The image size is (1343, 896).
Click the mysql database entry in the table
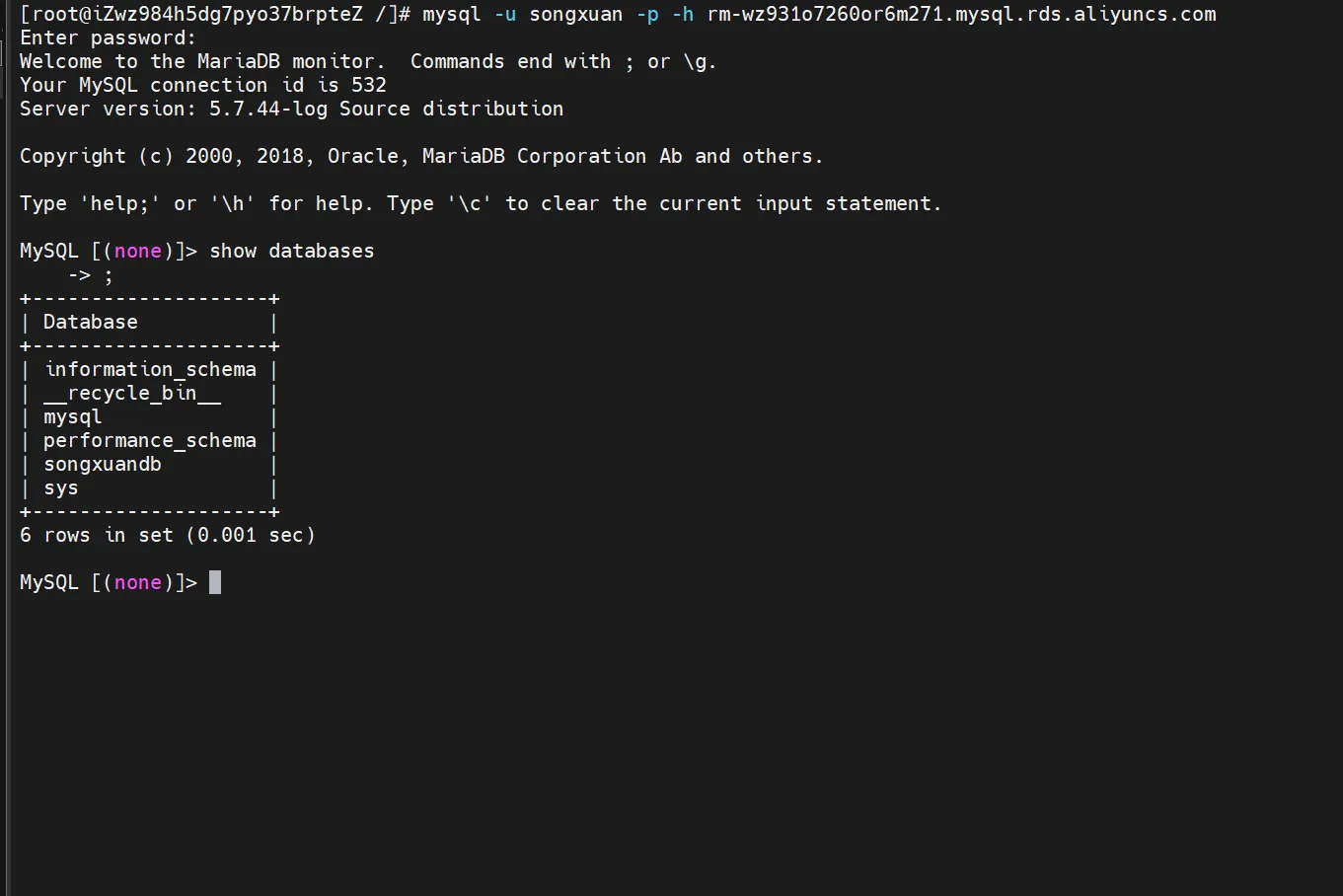tap(72, 416)
